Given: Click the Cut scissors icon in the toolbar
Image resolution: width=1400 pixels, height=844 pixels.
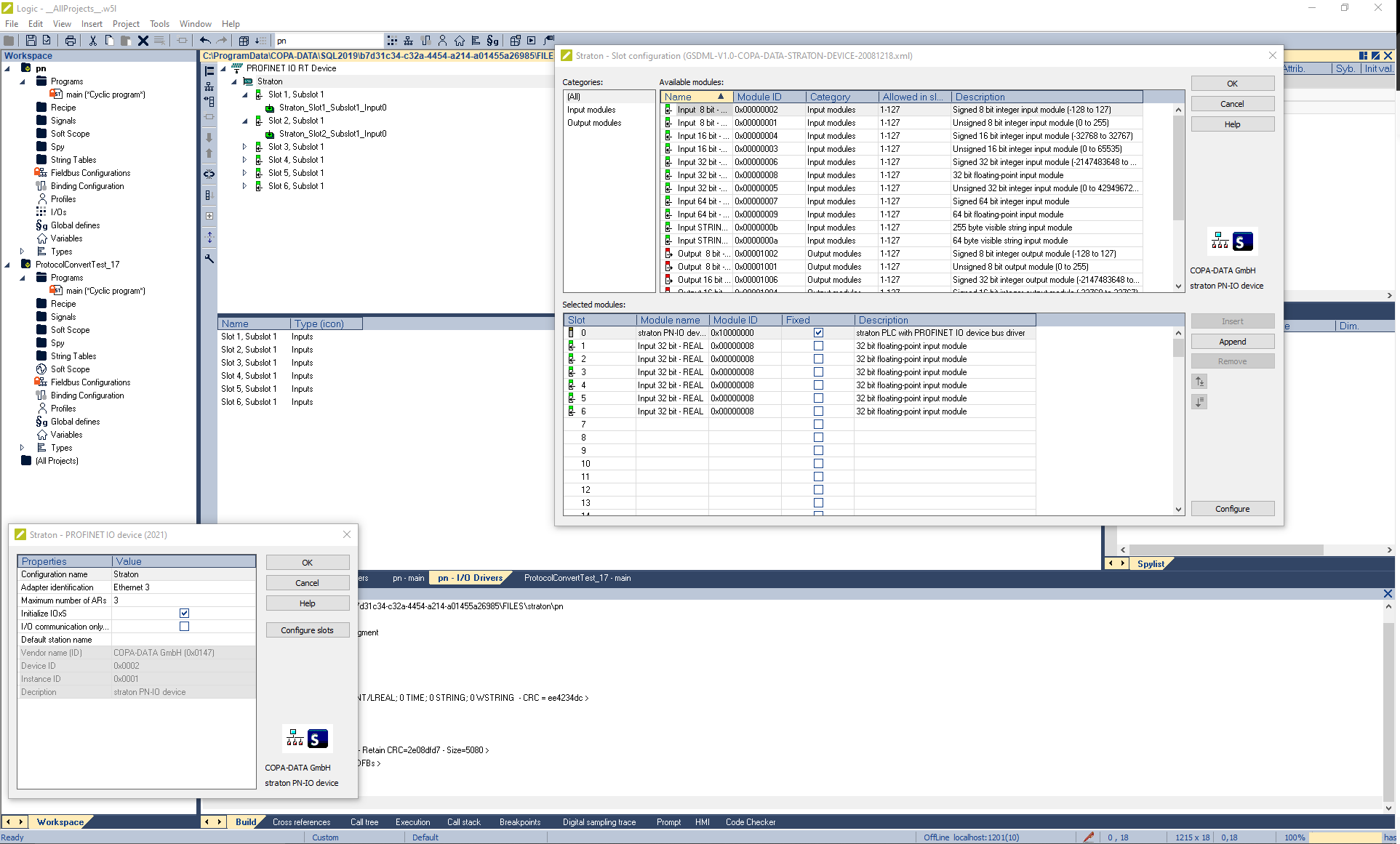Looking at the screenshot, I should (x=93, y=41).
